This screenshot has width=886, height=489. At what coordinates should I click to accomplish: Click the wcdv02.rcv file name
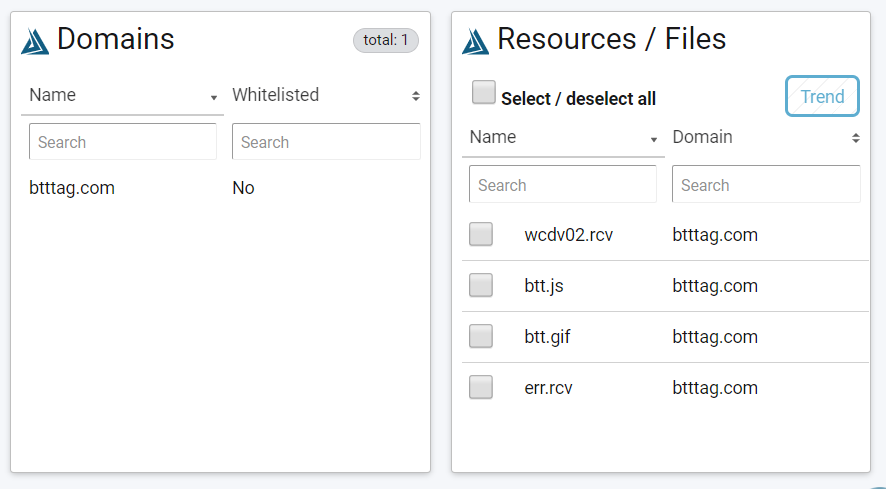tap(568, 235)
